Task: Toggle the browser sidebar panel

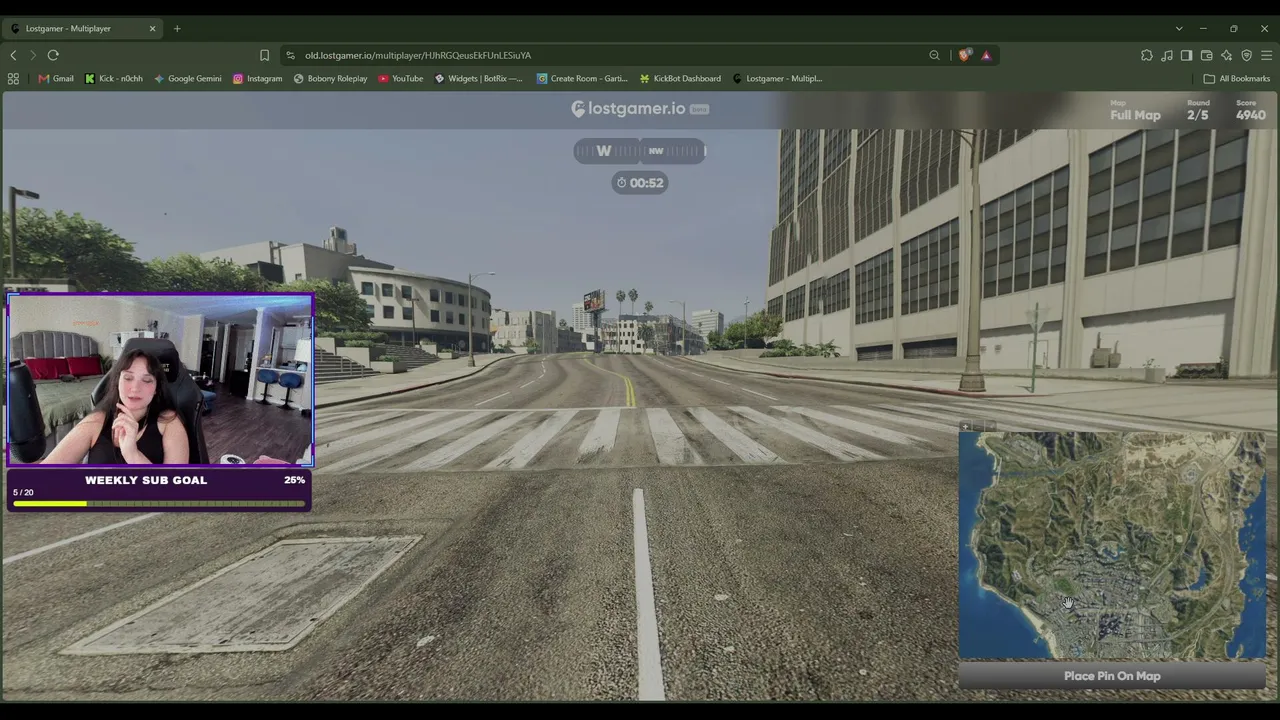Action: click(x=1186, y=55)
